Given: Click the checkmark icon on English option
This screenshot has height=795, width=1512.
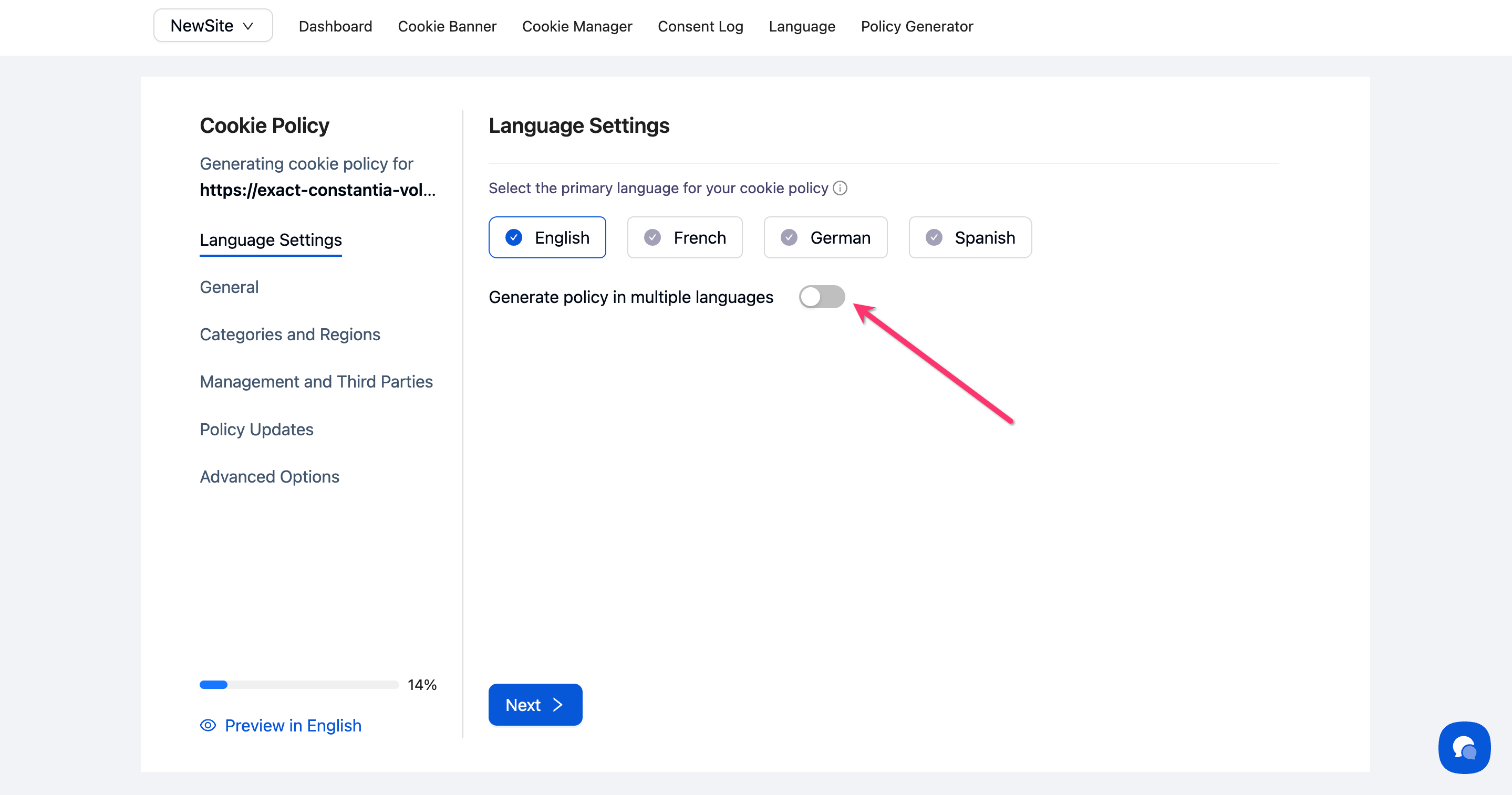Looking at the screenshot, I should click(514, 238).
